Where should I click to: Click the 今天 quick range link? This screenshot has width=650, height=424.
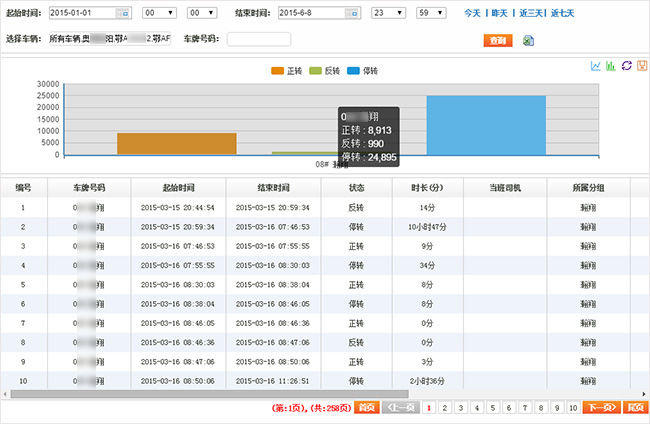[472, 13]
